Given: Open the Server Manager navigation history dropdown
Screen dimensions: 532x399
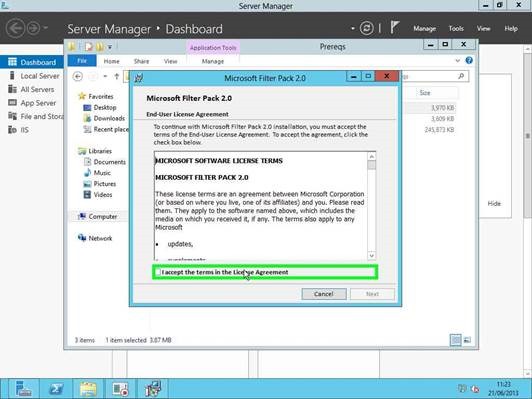Looking at the screenshot, I should coord(46,28).
